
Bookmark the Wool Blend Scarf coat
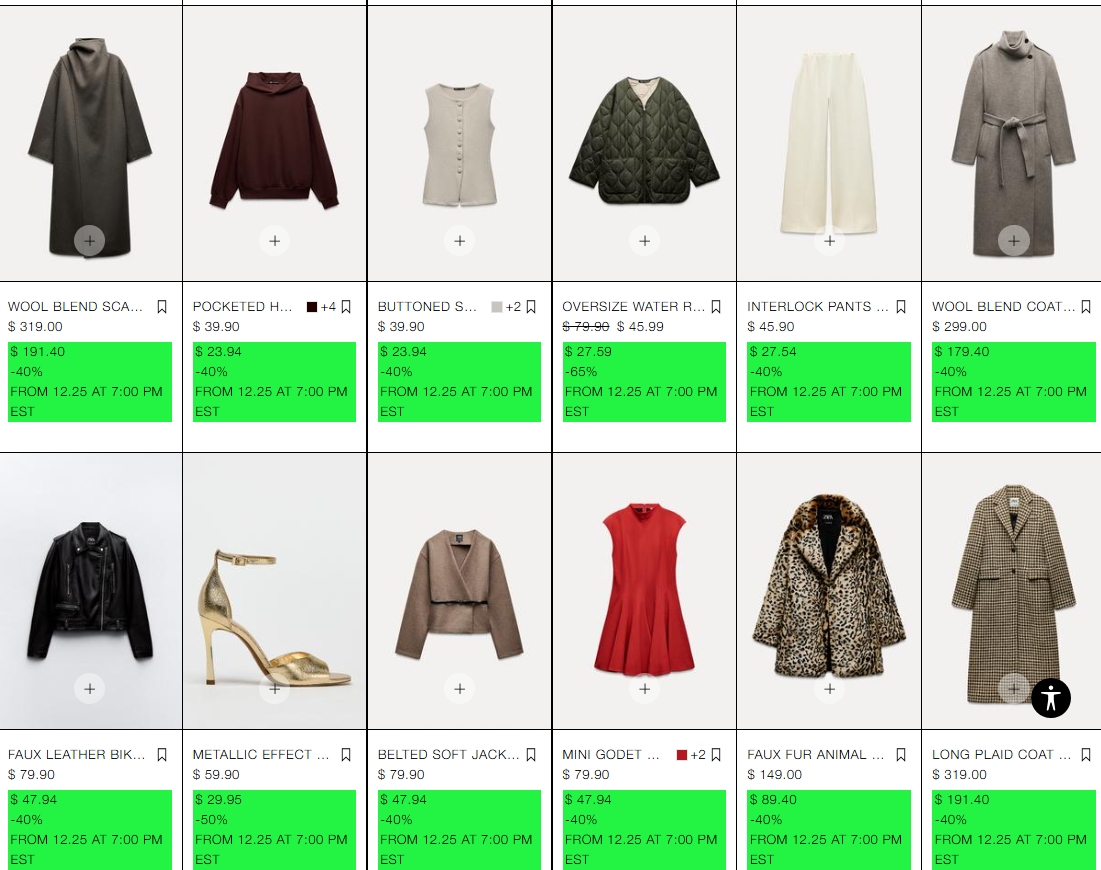pos(162,307)
